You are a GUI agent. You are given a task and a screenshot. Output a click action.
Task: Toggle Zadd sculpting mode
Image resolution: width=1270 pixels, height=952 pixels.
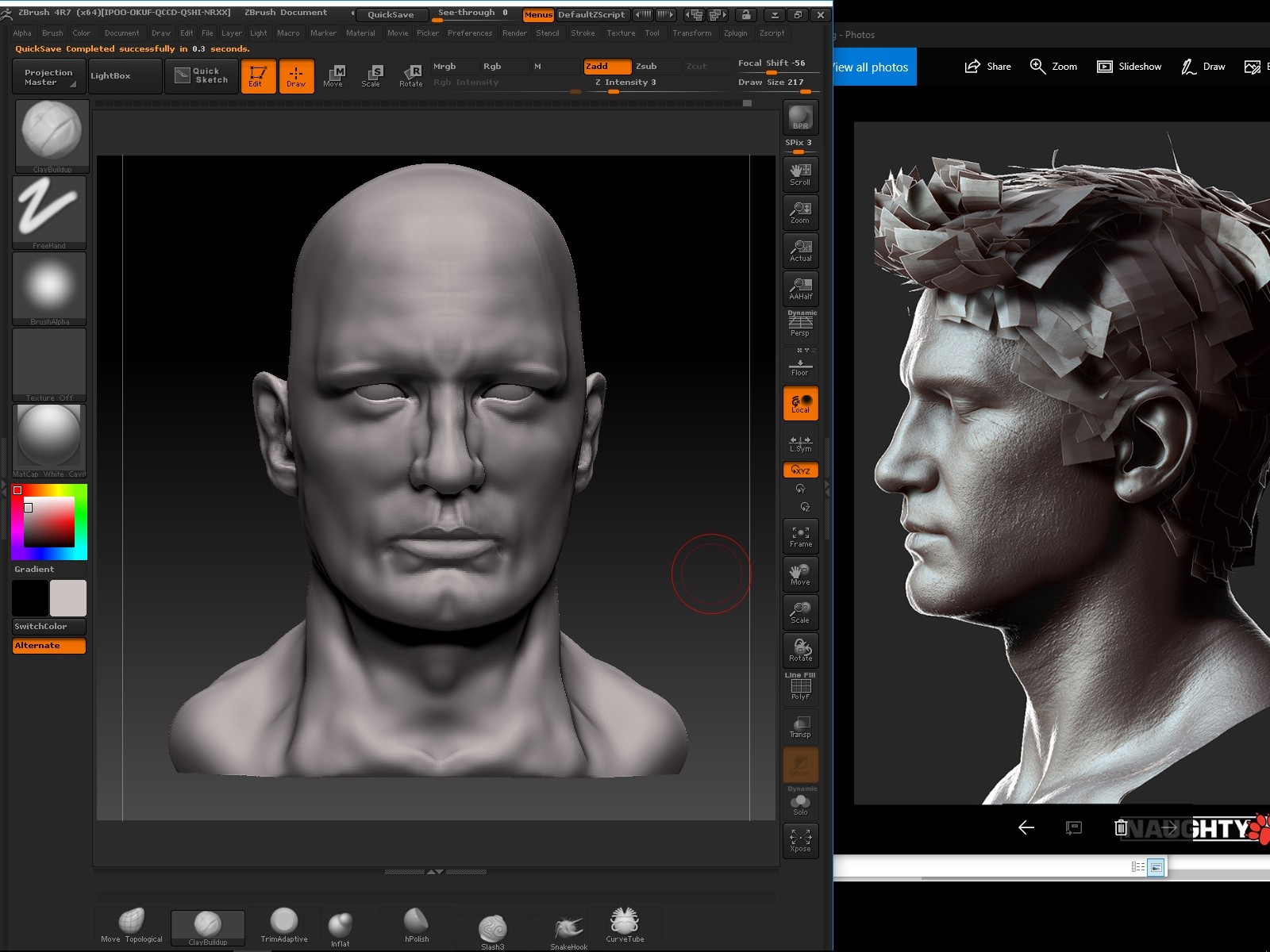point(607,67)
